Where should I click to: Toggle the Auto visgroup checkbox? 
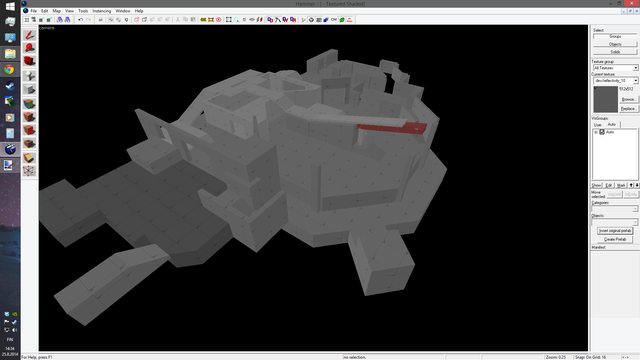(x=602, y=132)
